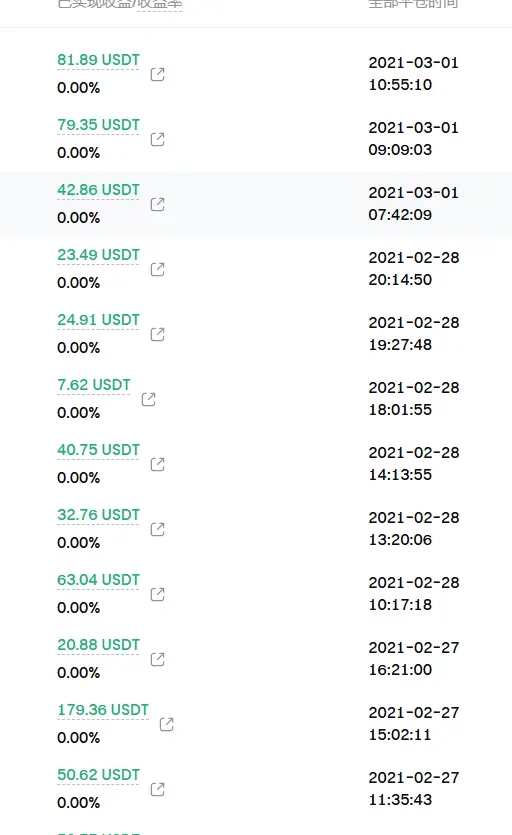
Task: Click the 81.89 USDT profit amount
Action: tap(99, 60)
